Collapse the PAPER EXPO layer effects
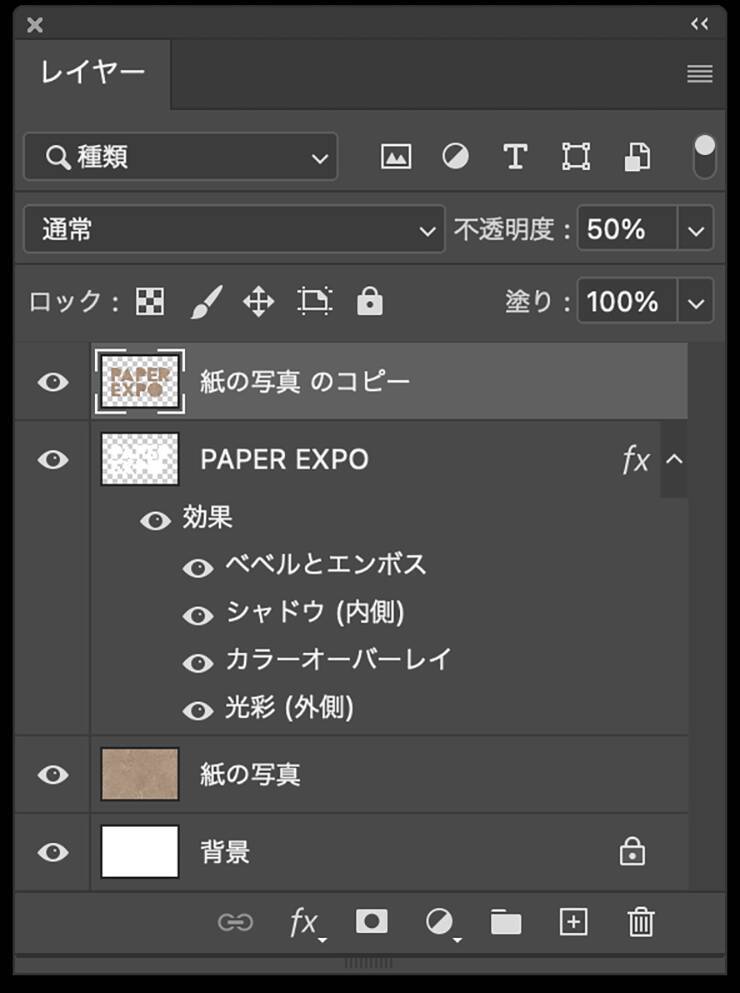Viewport: 740px width, 993px height. tap(675, 460)
